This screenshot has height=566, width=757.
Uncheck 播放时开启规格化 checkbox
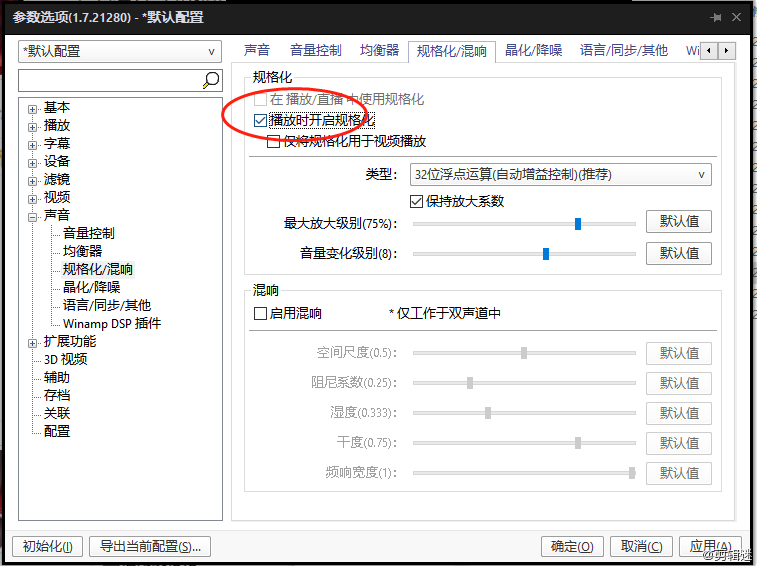(x=260, y=120)
